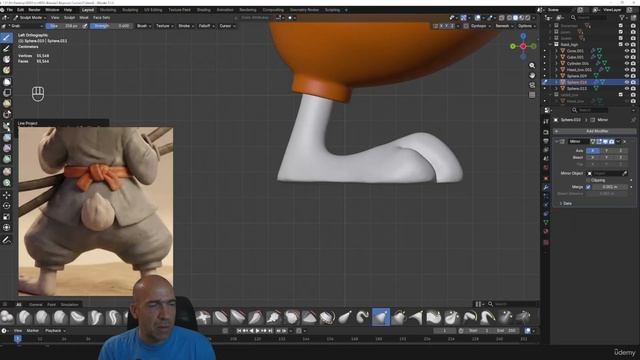Open the Modifiers wrench properties tab
Screen dimensions: 640x360
[x=546, y=187]
